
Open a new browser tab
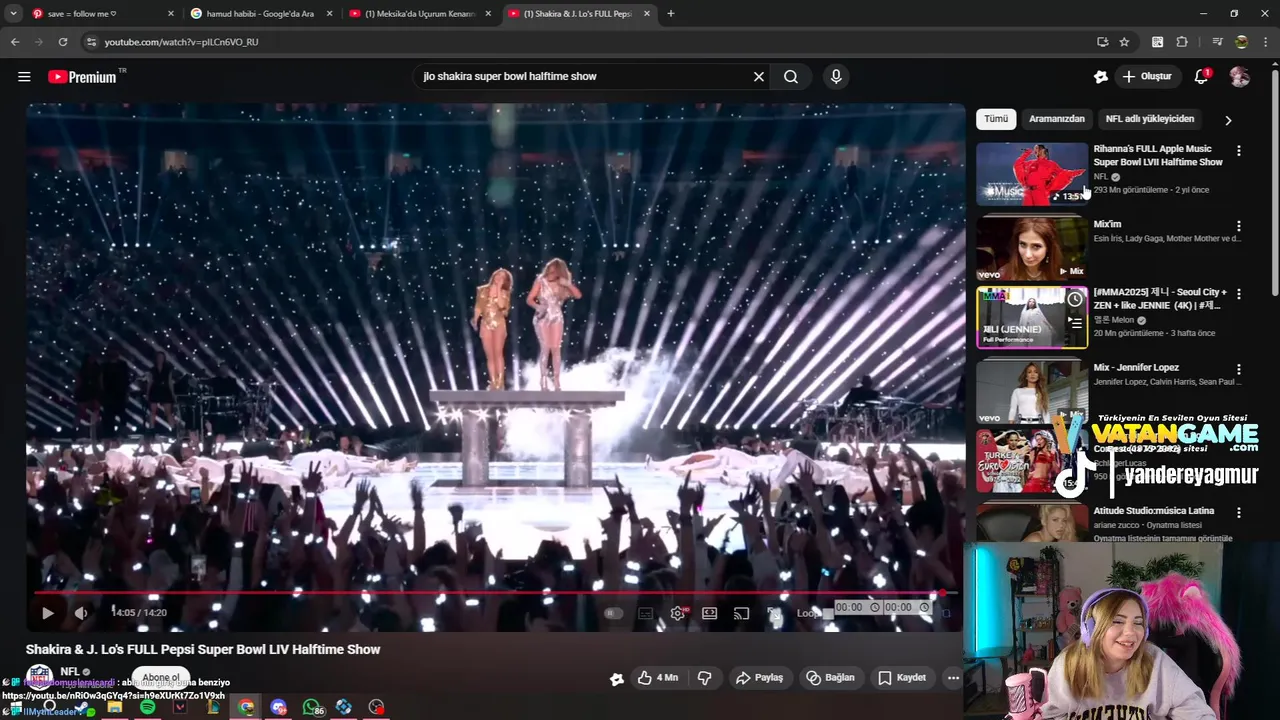(x=671, y=14)
